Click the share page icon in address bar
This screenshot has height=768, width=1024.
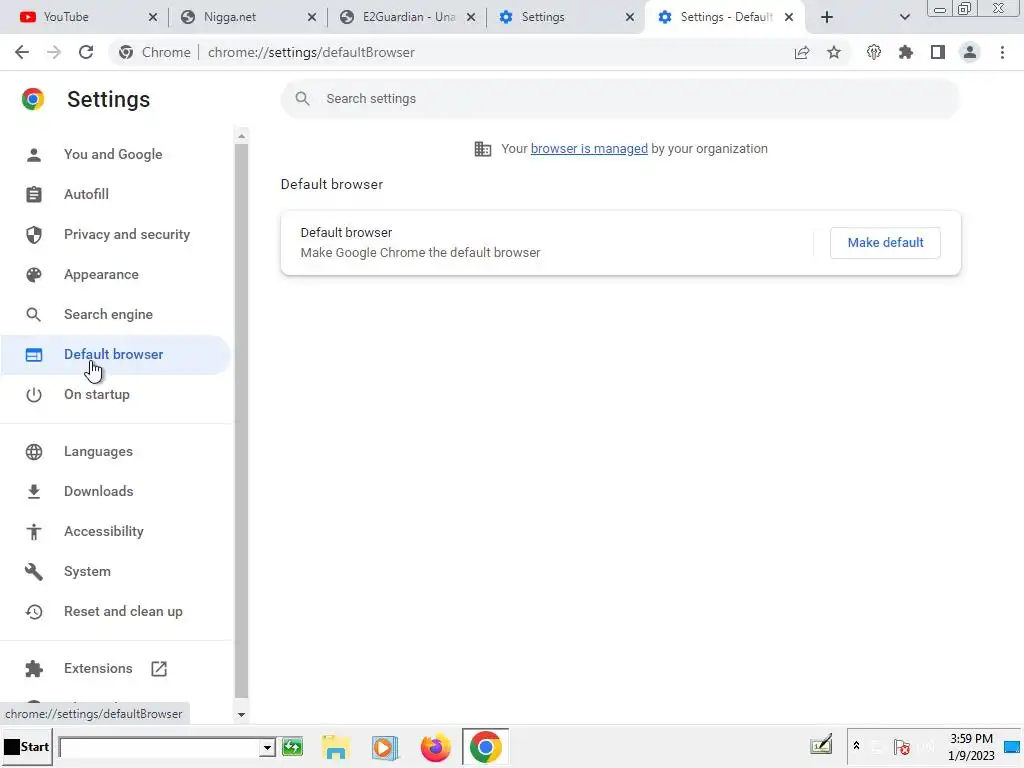[802, 52]
